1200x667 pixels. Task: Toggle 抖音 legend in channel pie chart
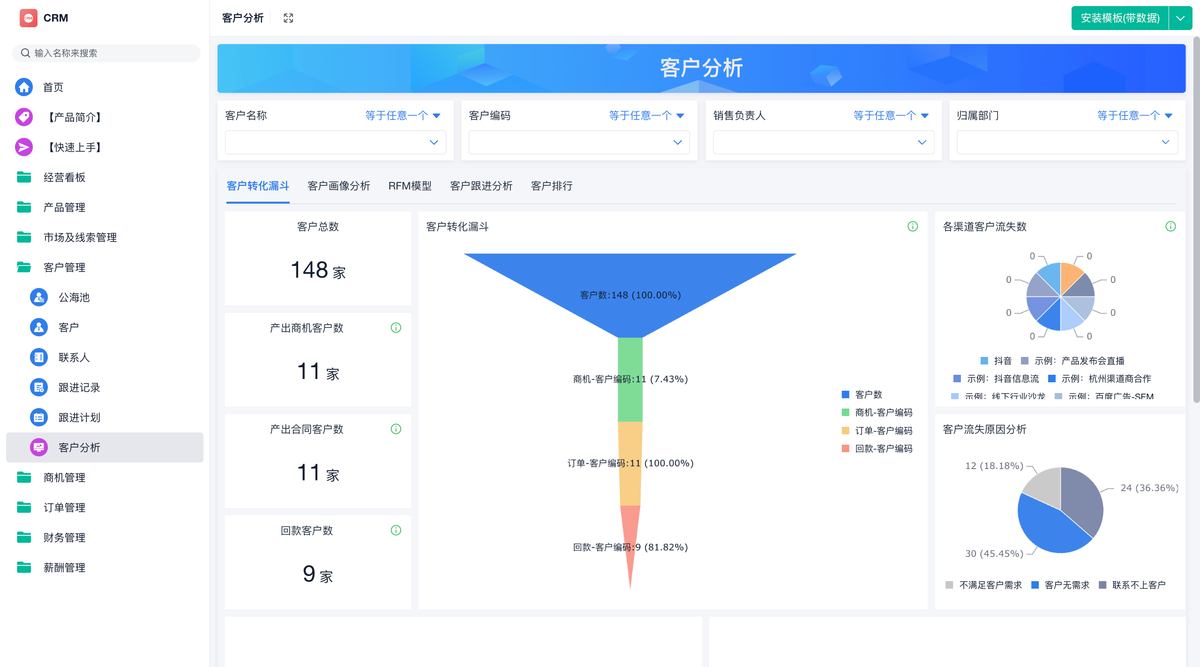(996, 361)
